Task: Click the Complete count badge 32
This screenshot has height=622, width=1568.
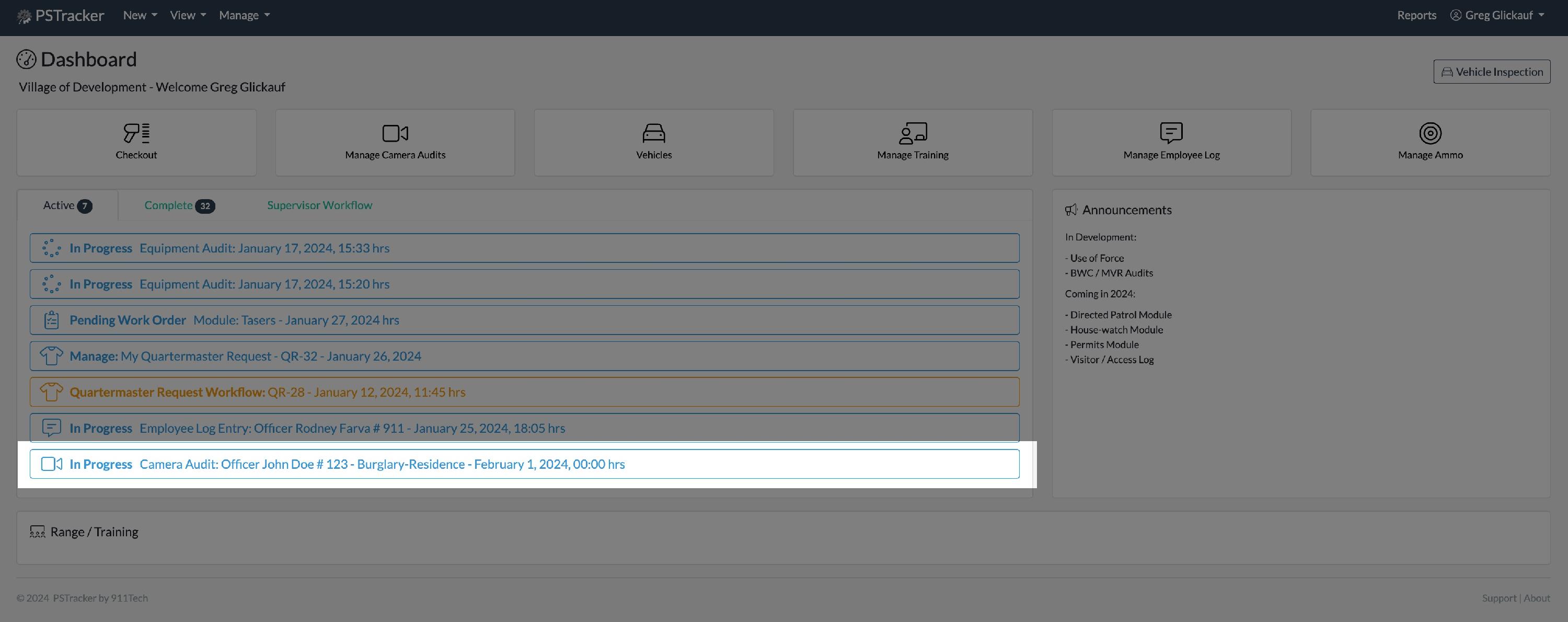Action: click(x=205, y=206)
